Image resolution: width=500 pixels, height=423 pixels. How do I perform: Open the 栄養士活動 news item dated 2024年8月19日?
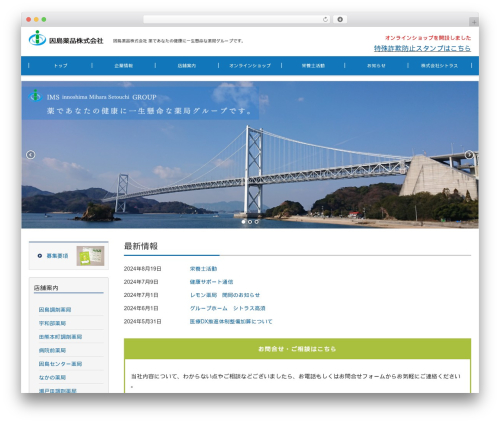pos(203,269)
